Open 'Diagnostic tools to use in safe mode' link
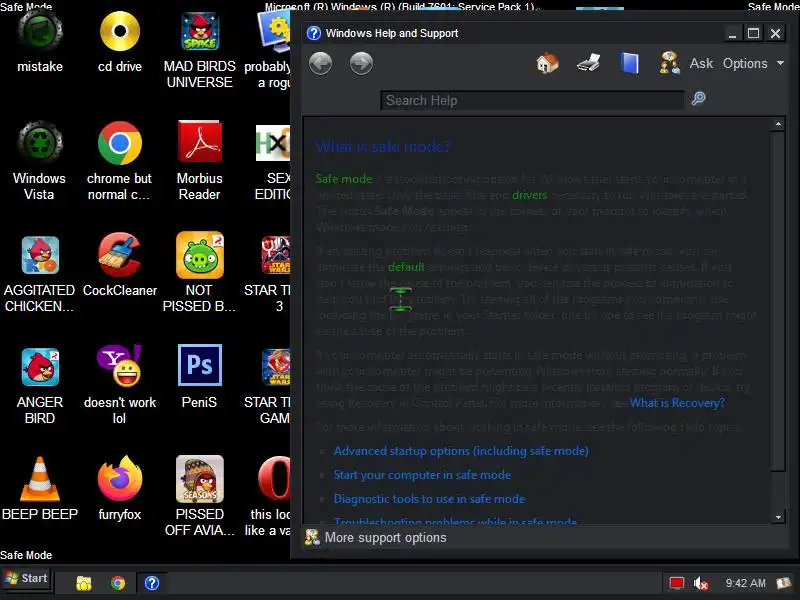The image size is (800, 600). [429, 499]
